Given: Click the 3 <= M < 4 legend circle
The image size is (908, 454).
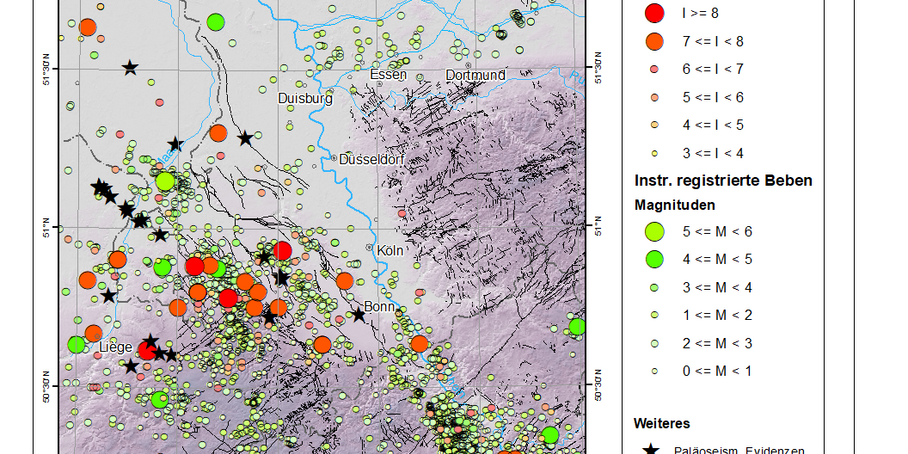Looking at the screenshot, I should [x=654, y=288].
